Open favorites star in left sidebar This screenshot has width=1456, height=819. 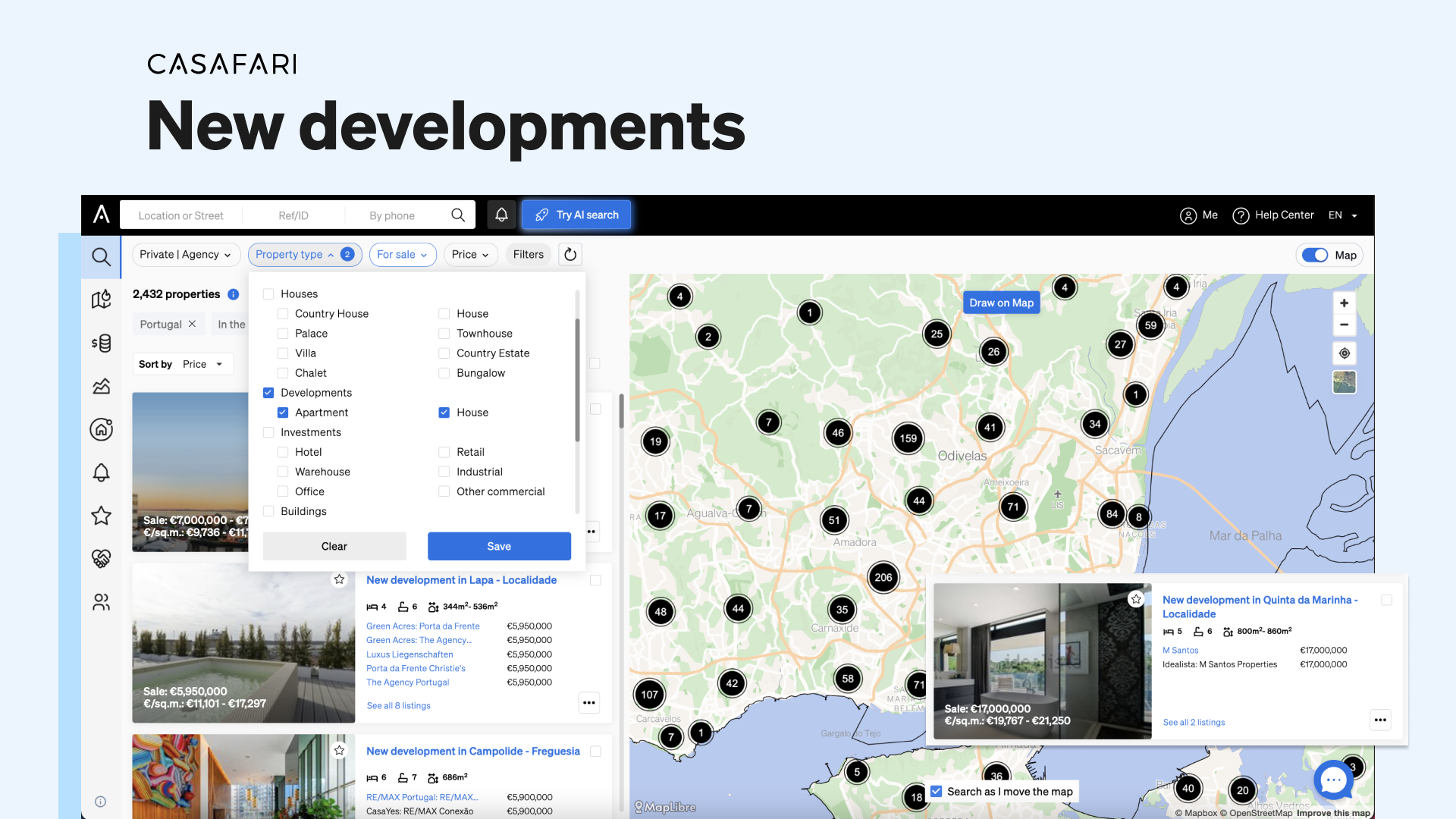102,516
